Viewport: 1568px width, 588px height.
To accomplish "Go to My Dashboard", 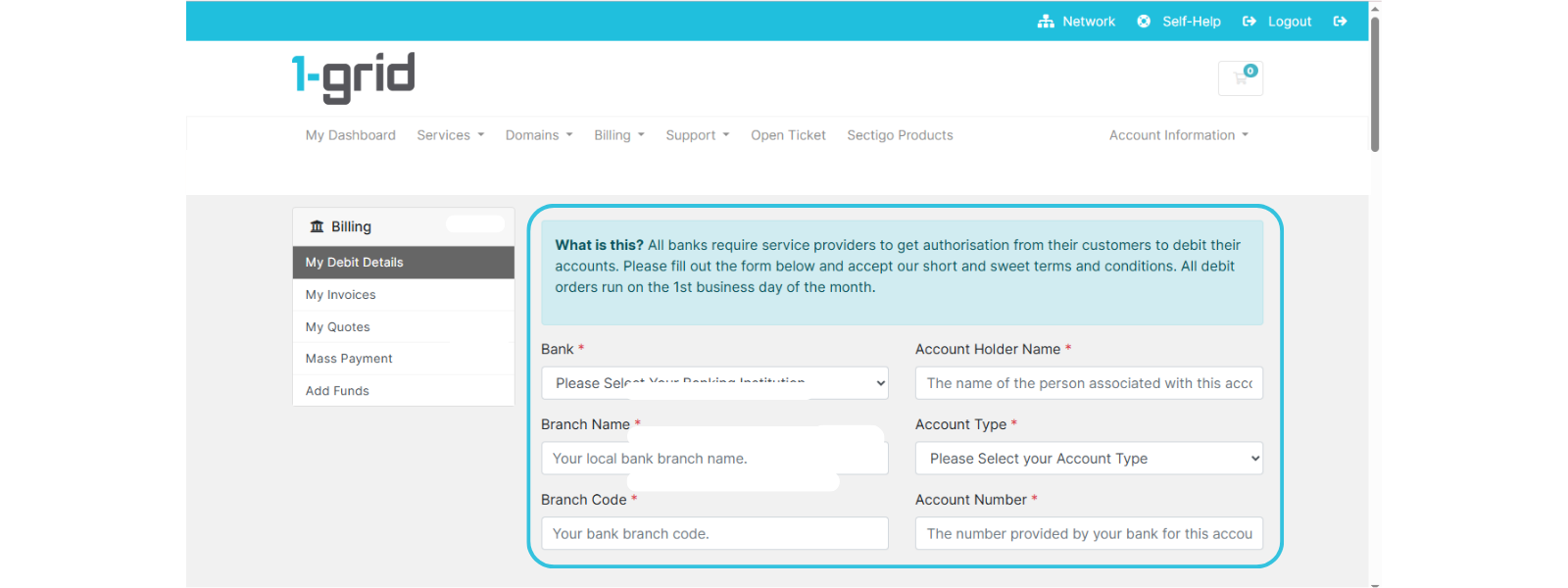I will 351,135.
